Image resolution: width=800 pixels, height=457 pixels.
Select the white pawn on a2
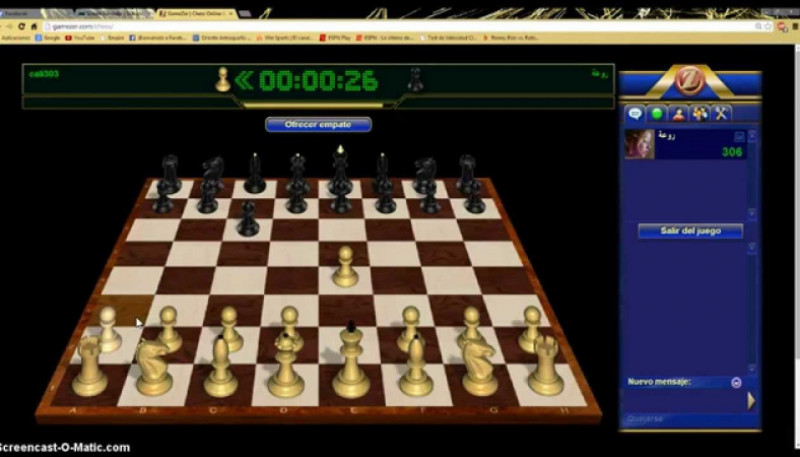108,329
